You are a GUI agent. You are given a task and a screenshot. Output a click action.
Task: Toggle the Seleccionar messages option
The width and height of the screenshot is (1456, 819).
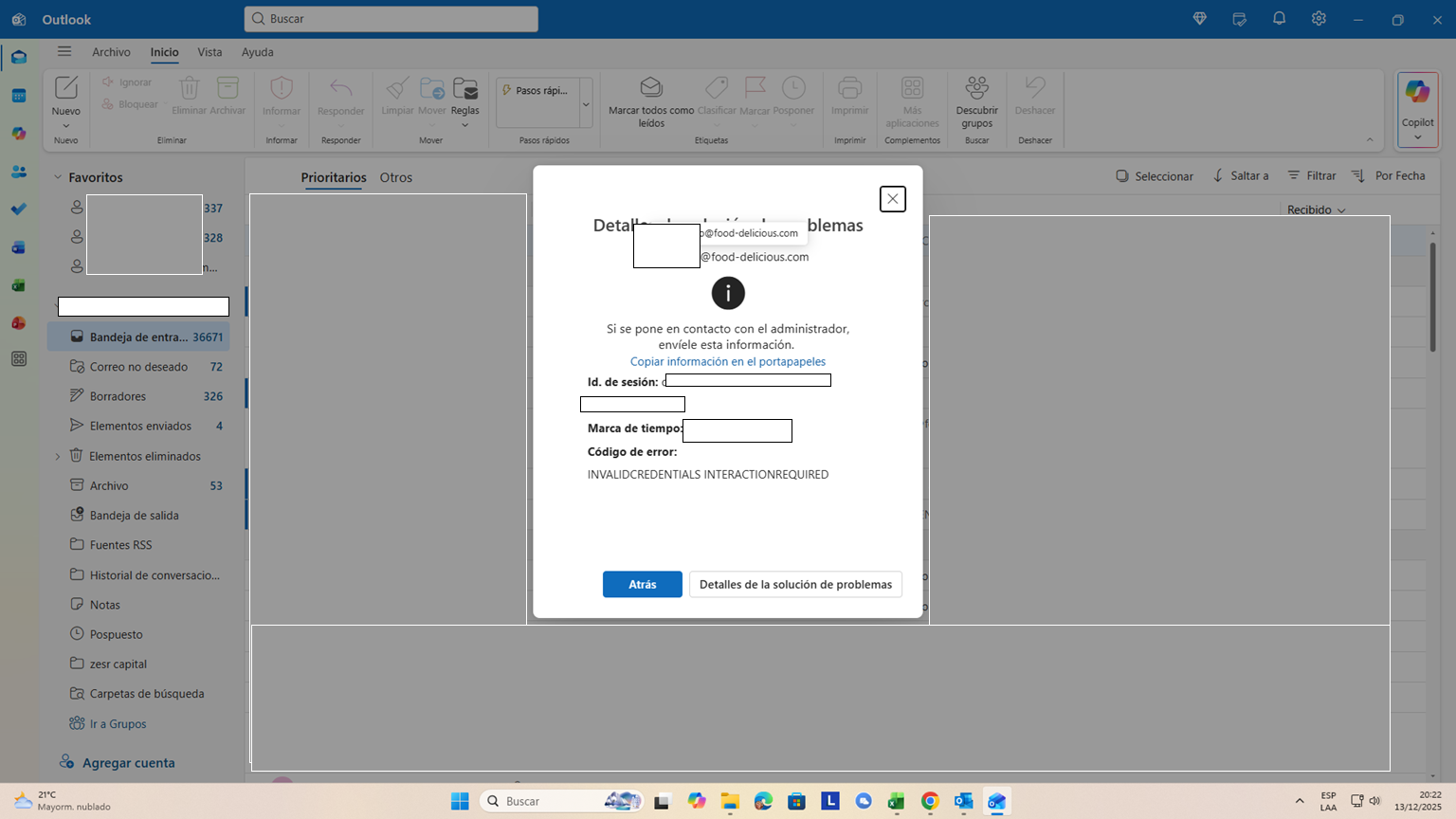click(x=1154, y=176)
